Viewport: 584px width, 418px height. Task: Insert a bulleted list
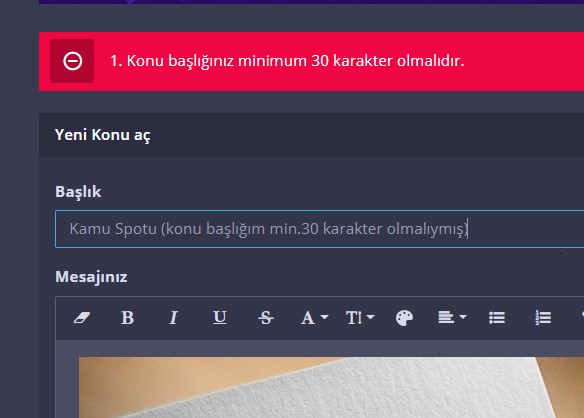point(497,318)
